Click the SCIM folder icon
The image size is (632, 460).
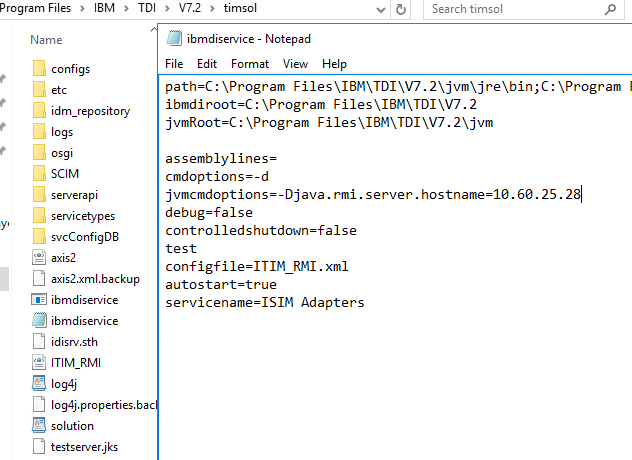pos(39,173)
